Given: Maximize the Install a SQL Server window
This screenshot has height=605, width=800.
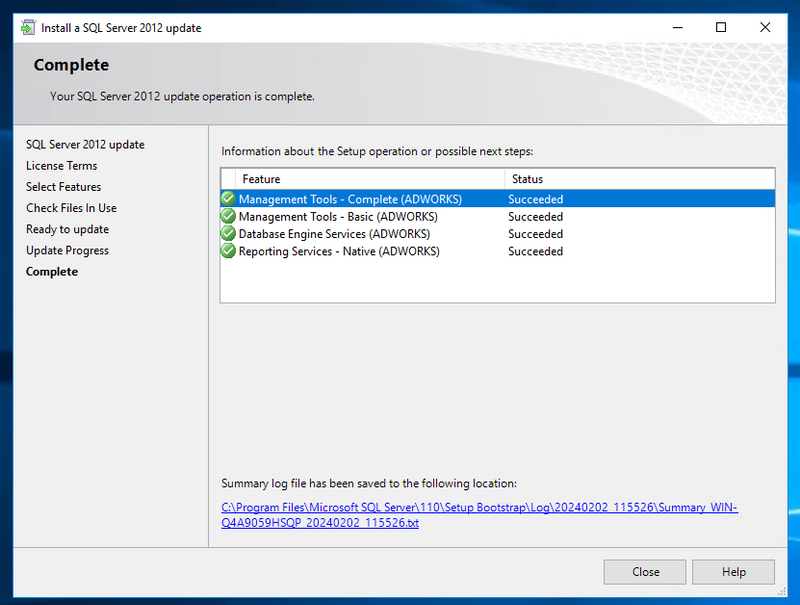Looking at the screenshot, I should click(x=721, y=28).
